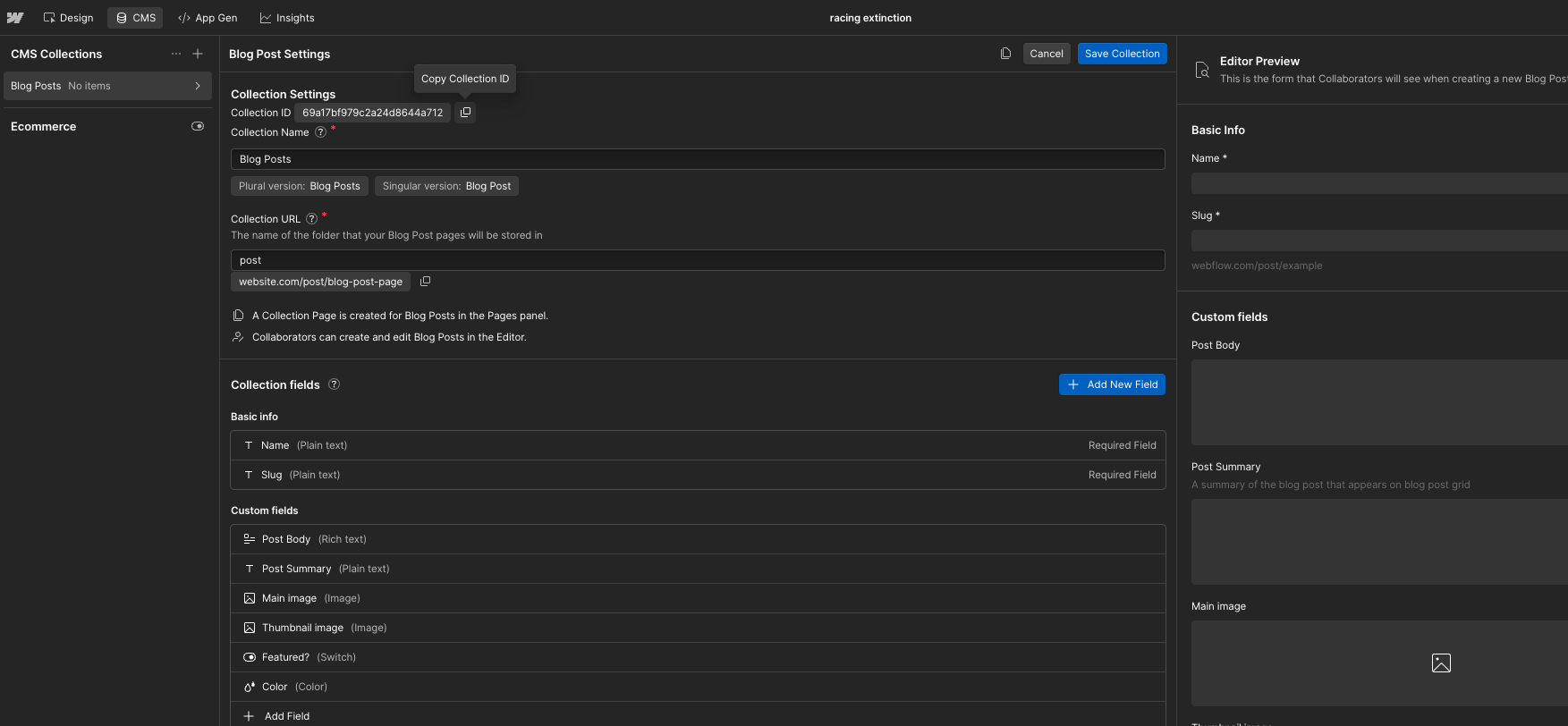Screen dimensions: 1568x726
Task: Click the Save Collection button
Action: (x=1122, y=54)
